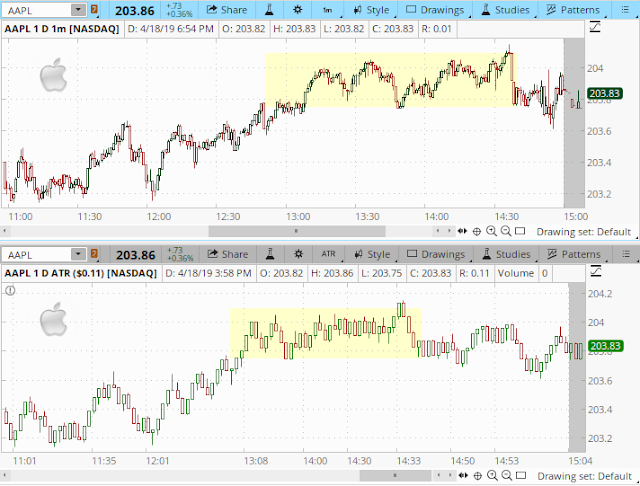640x486 pixels.
Task: Click the rectangle zoom icon under top chart
Action: (520, 231)
